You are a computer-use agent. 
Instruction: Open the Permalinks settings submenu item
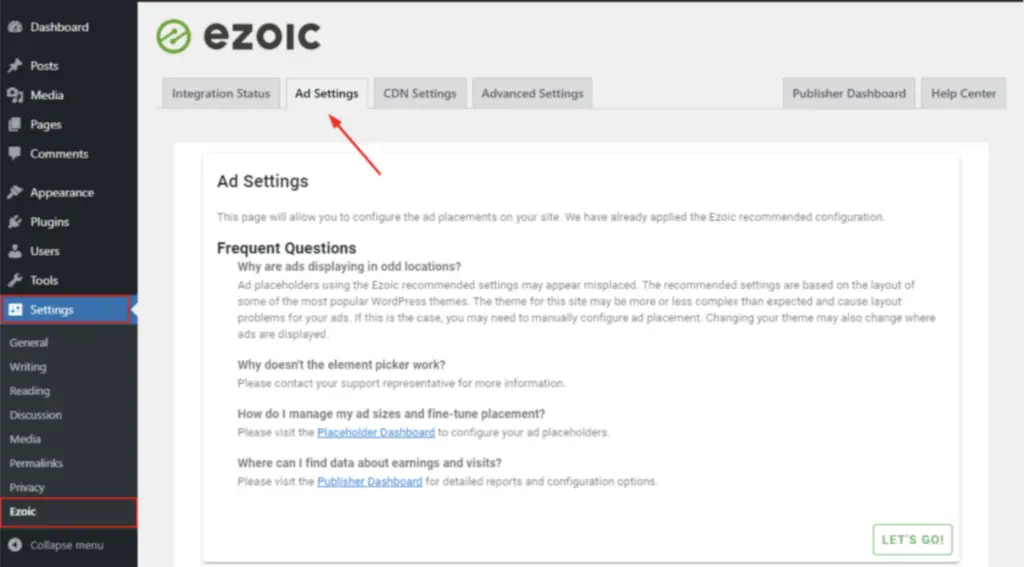pyautogui.click(x=36, y=463)
